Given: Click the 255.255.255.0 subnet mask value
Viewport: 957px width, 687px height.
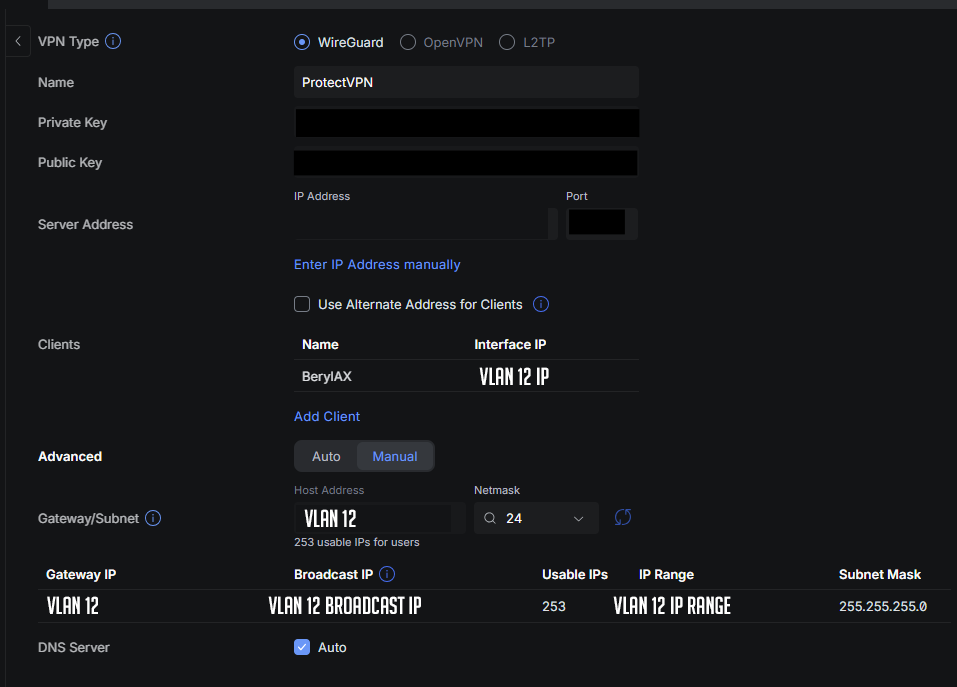Looking at the screenshot, I should 883,606.
